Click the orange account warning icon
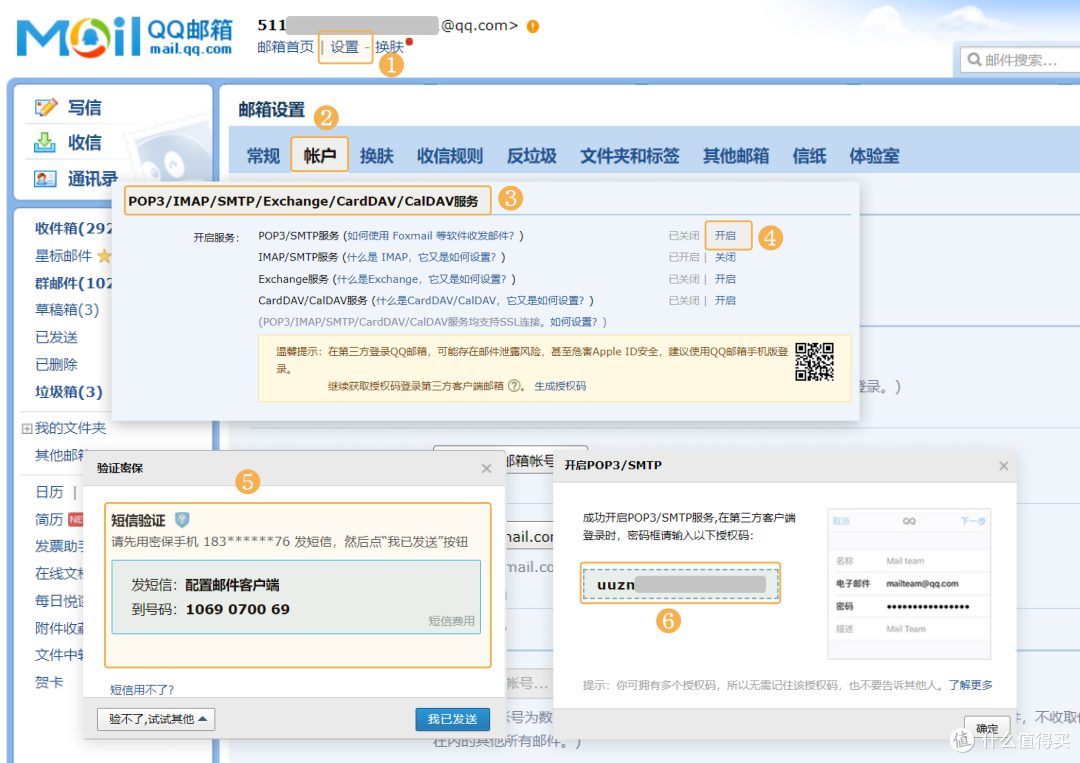Image resolution: width=1080 pixels, height=763 pixels. (x=532, y=27)
